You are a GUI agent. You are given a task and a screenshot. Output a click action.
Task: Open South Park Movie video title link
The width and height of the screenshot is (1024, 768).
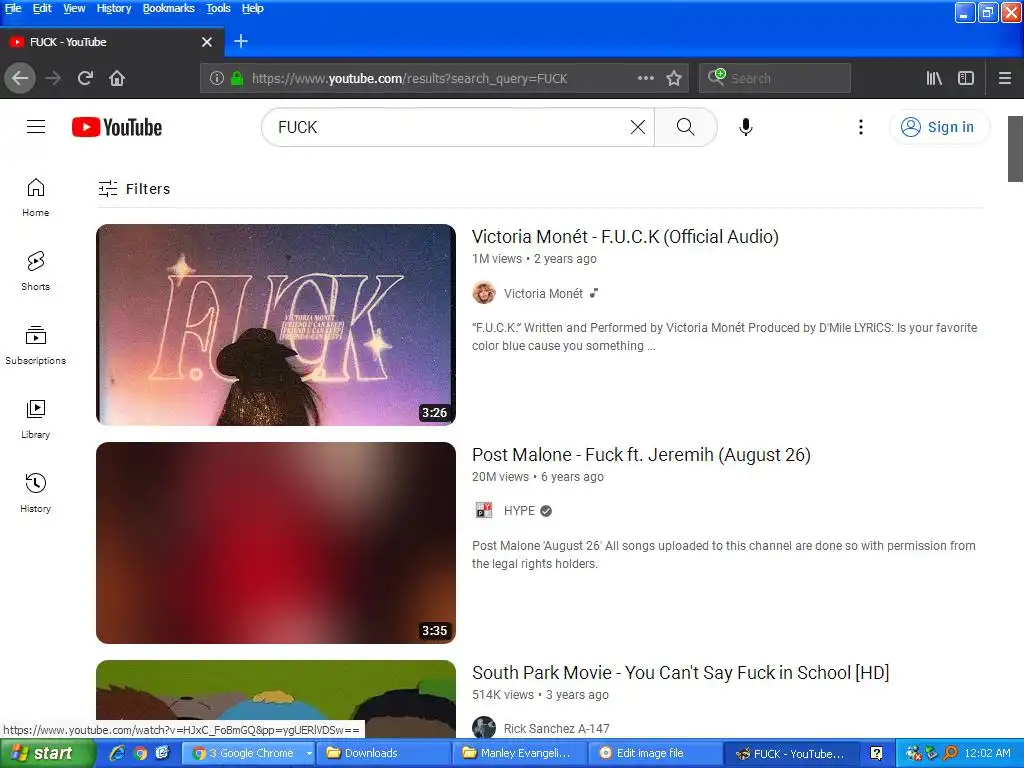[680, 673]
